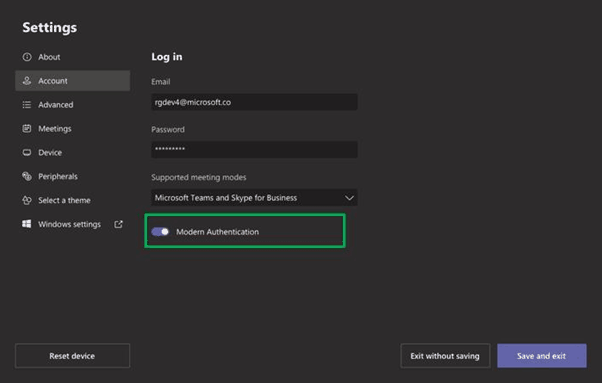The width and height of the screenshot is (602, 383).
Task: Open Microsoft Teams and Skype for Business dropdown
Action: (254, 198)
